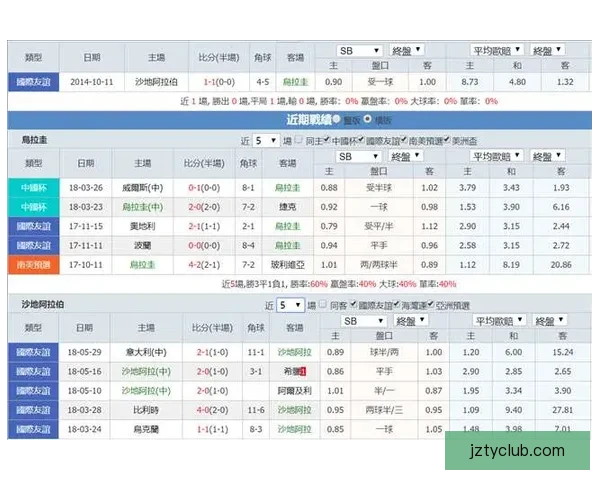The width and height of the screenshot is (600, 480).
Task: Open 阿爾及利 team link on 18-05-10
Action: [294, 391]
